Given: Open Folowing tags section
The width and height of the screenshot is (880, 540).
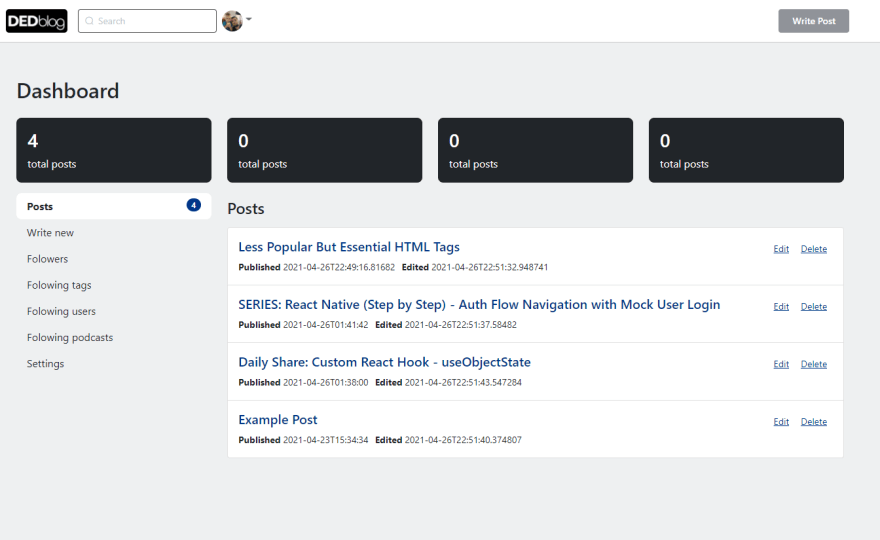Looking at the screenshot, I should pyautogui.click(x=59, y=285).
